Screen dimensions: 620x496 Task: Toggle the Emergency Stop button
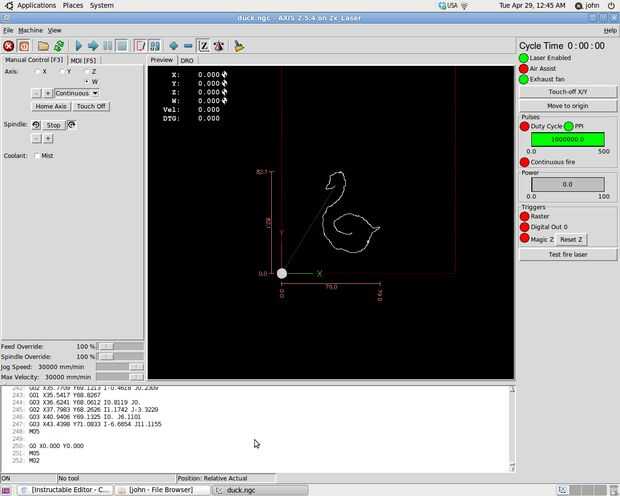(x=9, y=46)
